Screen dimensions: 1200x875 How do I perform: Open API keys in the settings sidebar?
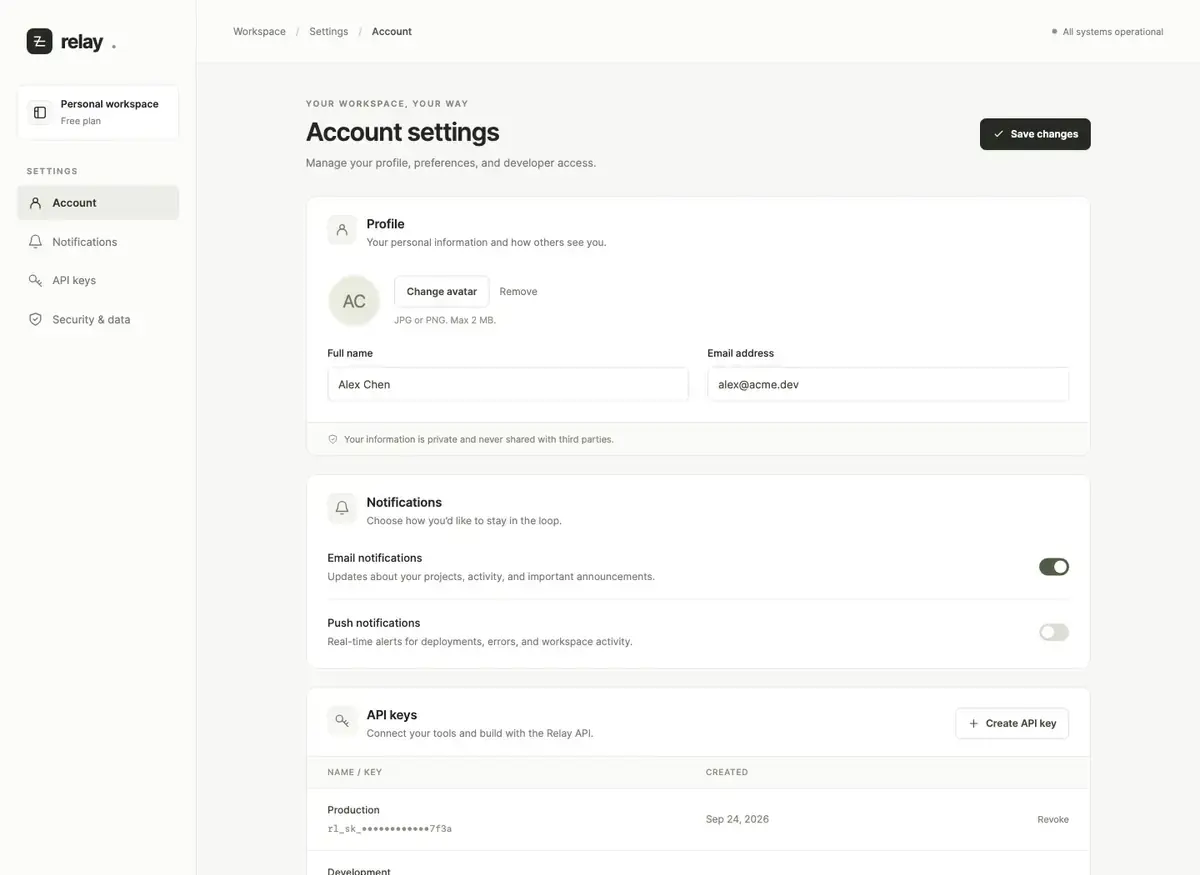[x=98, y=280]
